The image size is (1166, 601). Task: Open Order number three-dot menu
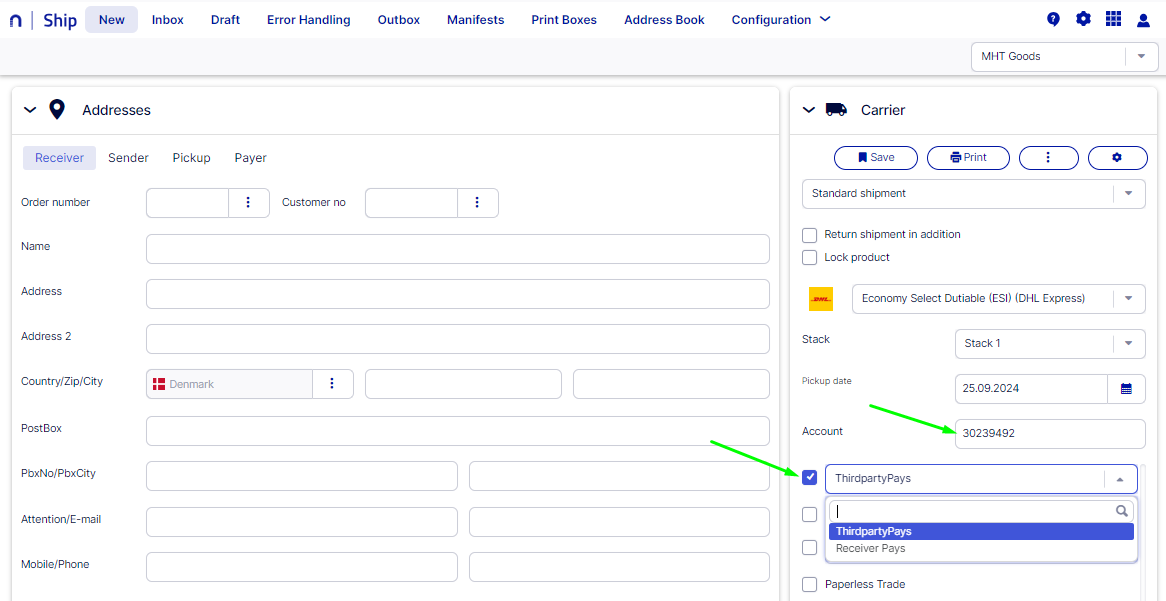click(x=249, y=203)
